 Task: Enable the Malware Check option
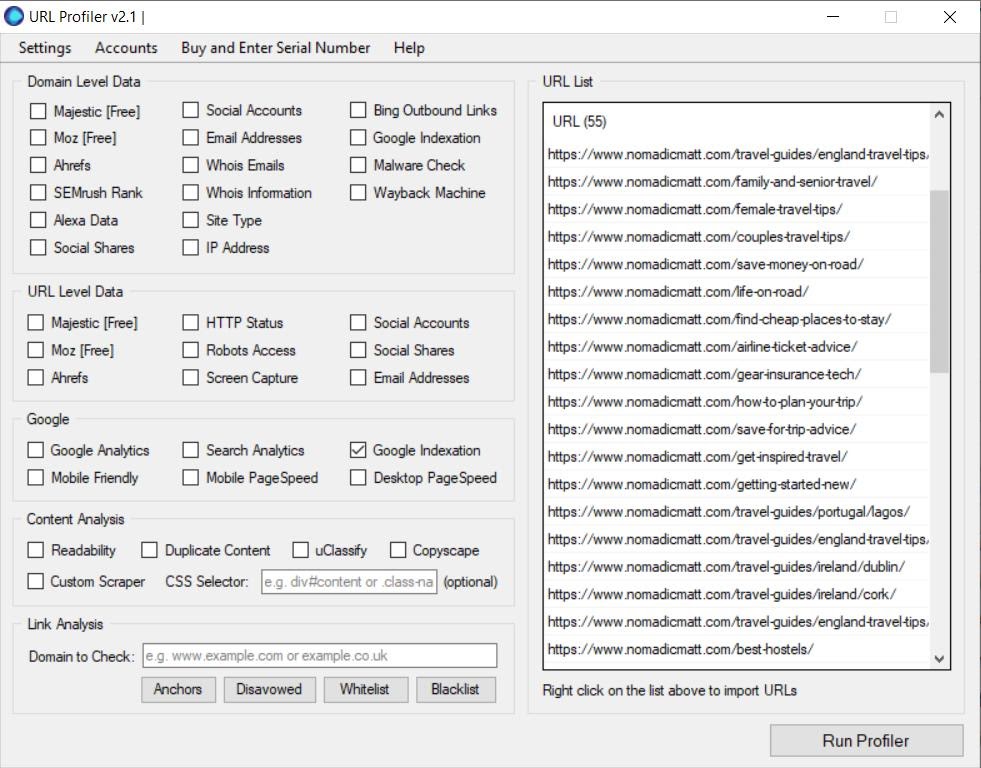point(359,165)
